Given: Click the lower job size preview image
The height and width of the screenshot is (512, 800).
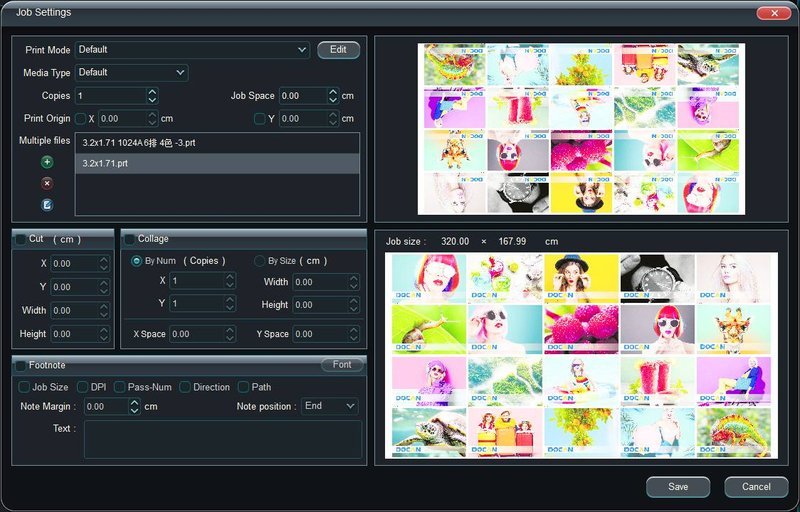Looking at the screenshot, I should pyautogui.click(x=581, y=355).
